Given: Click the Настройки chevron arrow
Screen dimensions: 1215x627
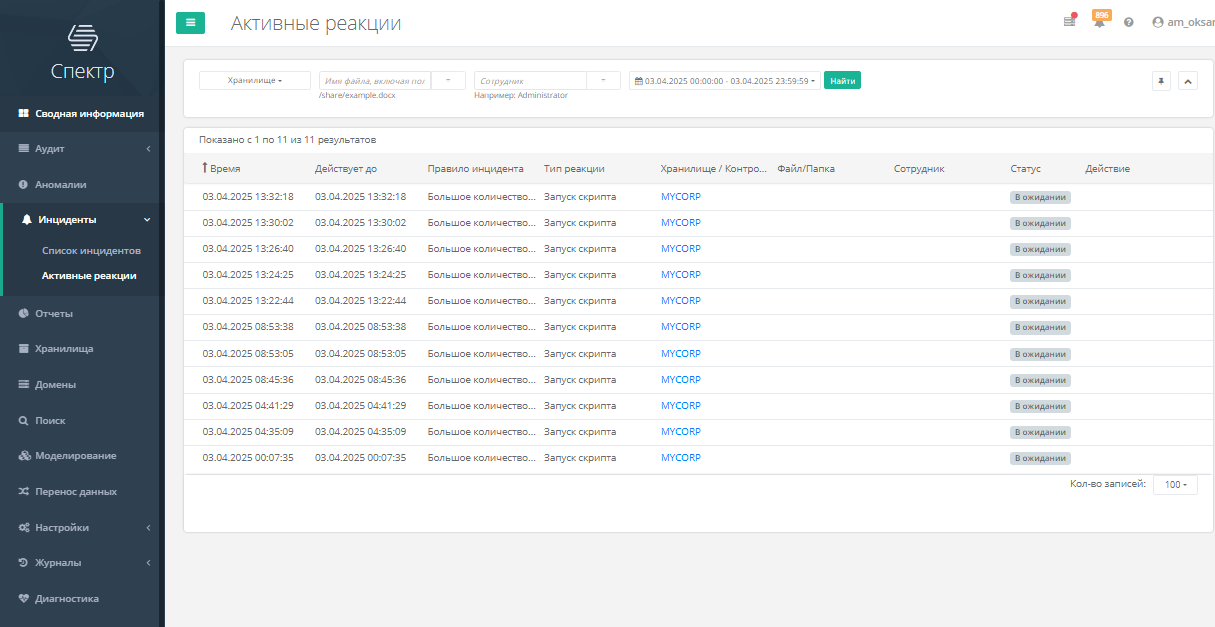Looking at the screenshot, I should tap(148, 527).
